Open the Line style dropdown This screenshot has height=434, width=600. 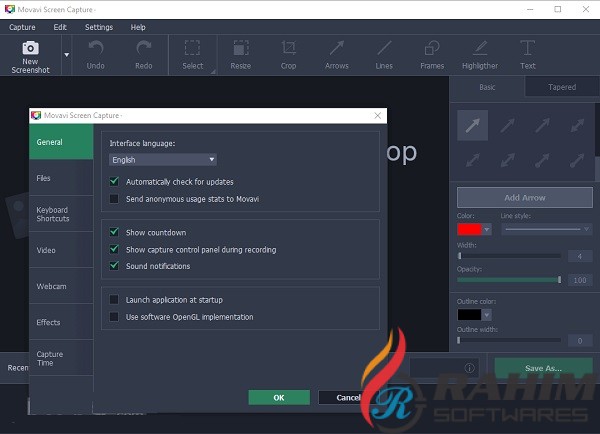click(547, 229)
